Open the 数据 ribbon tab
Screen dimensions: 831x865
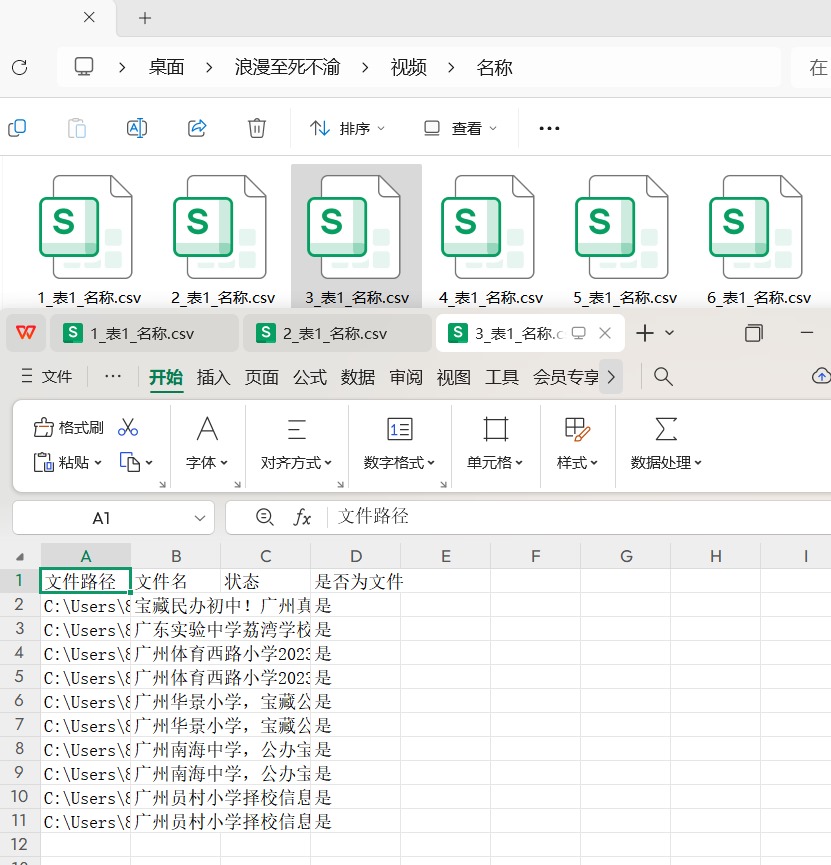(x=358, y=377)
